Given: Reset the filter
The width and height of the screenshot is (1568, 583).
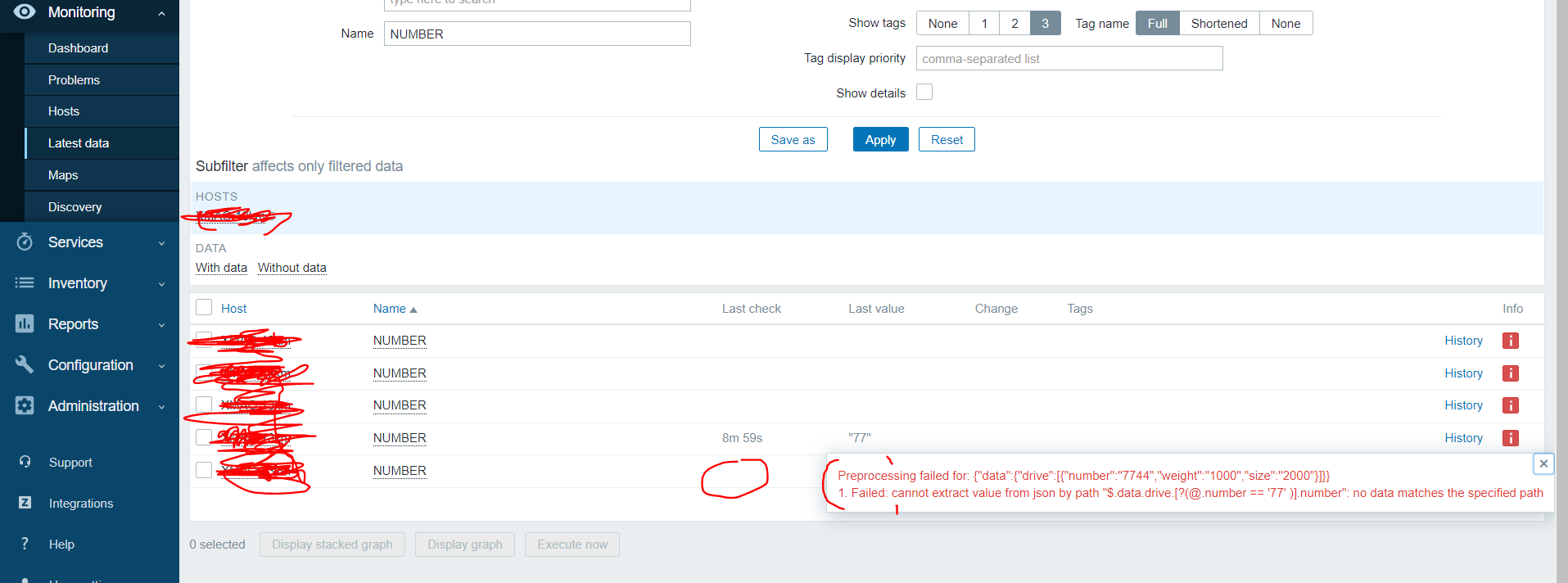Looking at the screenshot, I should [x=947, y=139].
